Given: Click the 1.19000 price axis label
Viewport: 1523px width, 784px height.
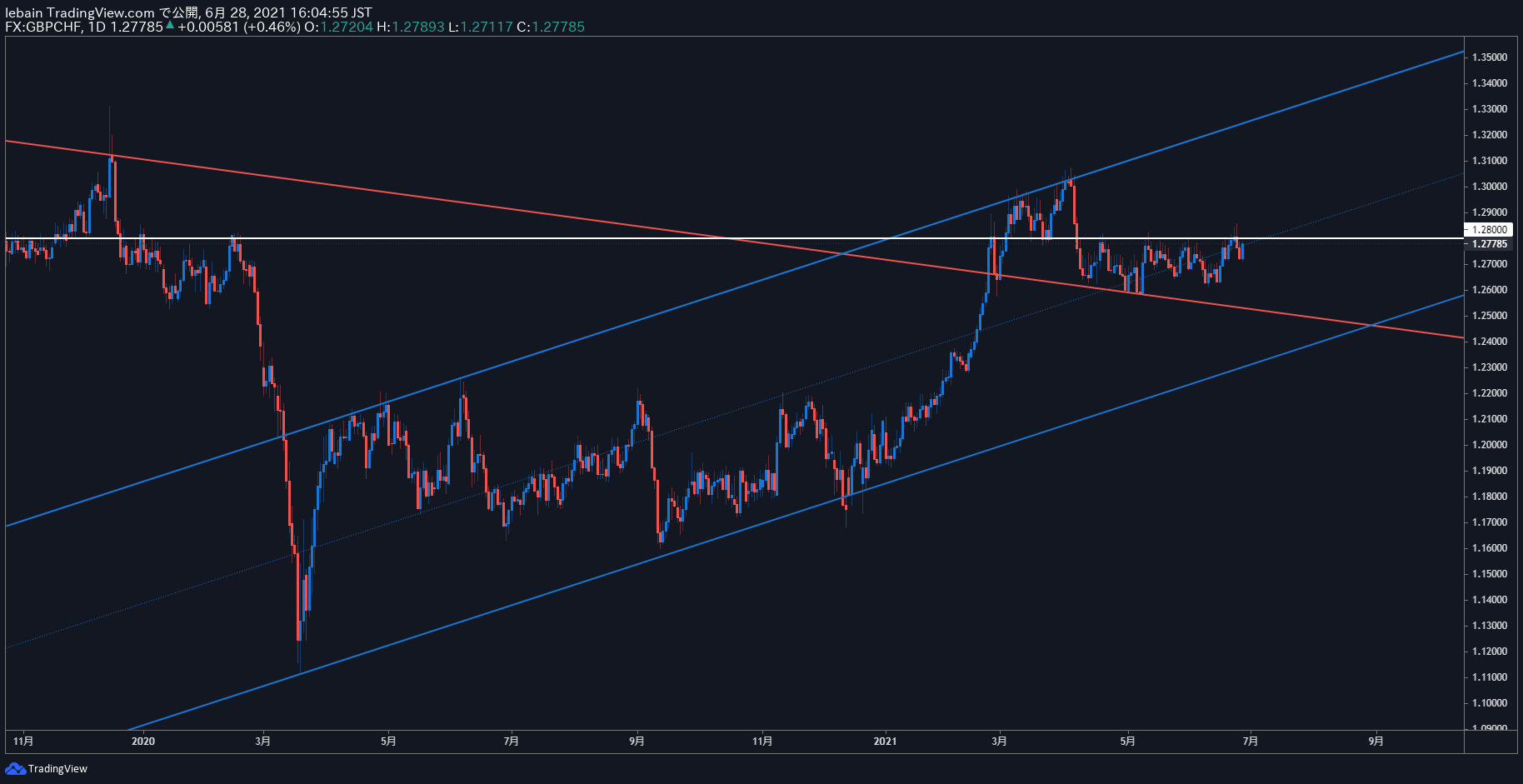Looking at the screenshot, I should coord(1490,471).
